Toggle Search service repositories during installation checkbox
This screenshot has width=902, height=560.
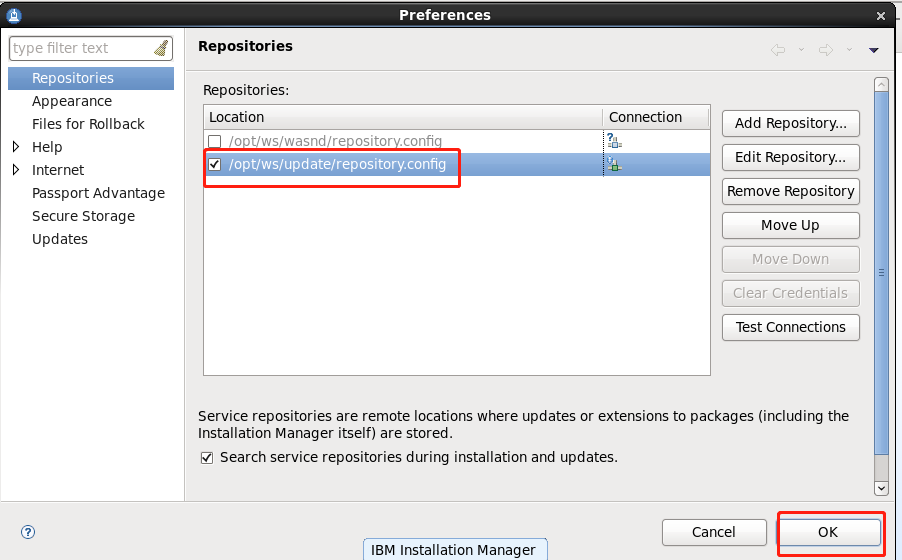pos(207,458)
